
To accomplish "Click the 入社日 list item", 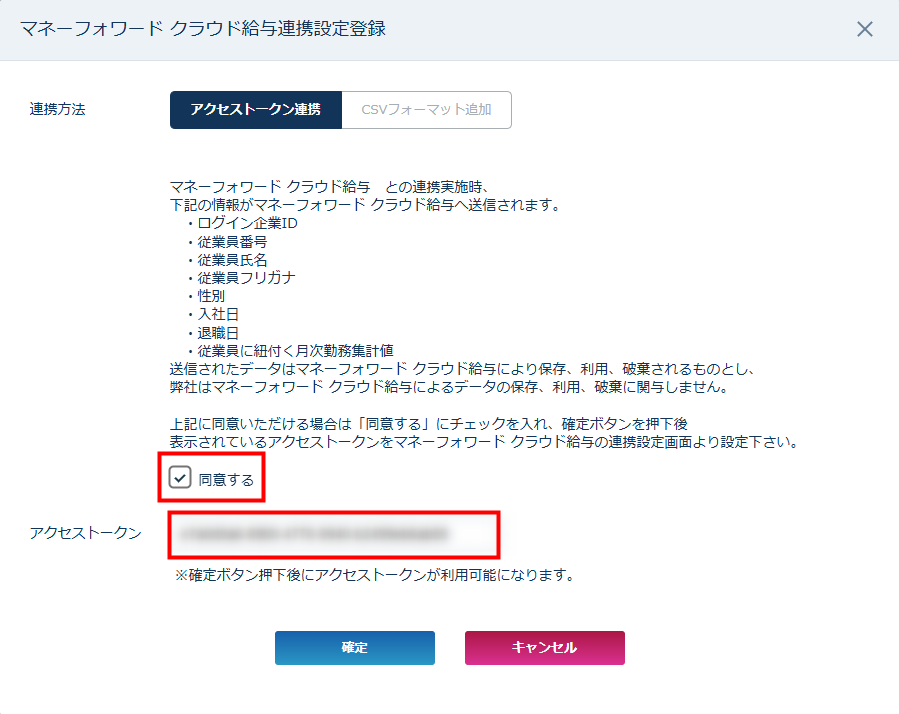I will (x=218, y=314).
